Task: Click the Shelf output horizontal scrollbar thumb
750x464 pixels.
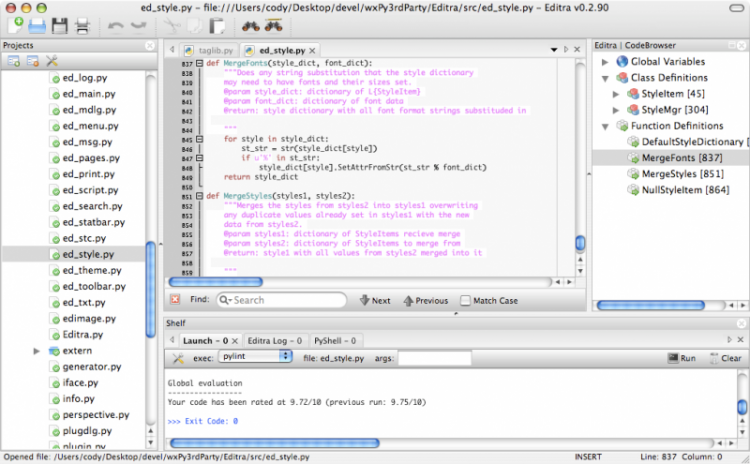Action: coord(275,443)
